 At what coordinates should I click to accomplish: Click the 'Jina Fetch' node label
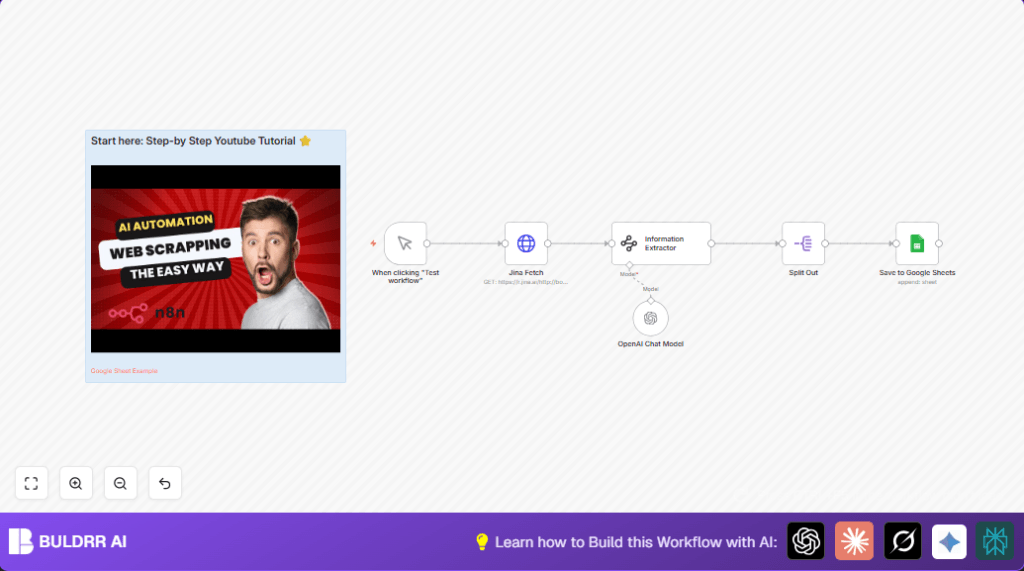[x=526, y=272]
